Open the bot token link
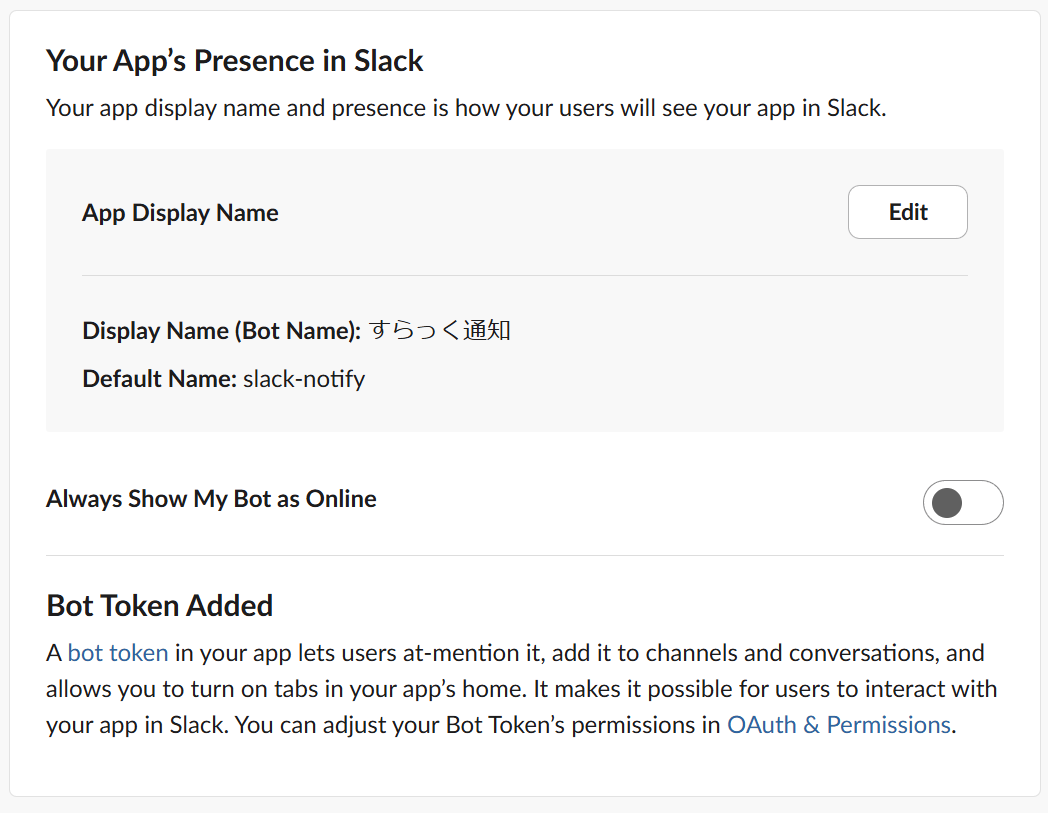Viewport: 1048px width, 813px height. click(118, 653)
